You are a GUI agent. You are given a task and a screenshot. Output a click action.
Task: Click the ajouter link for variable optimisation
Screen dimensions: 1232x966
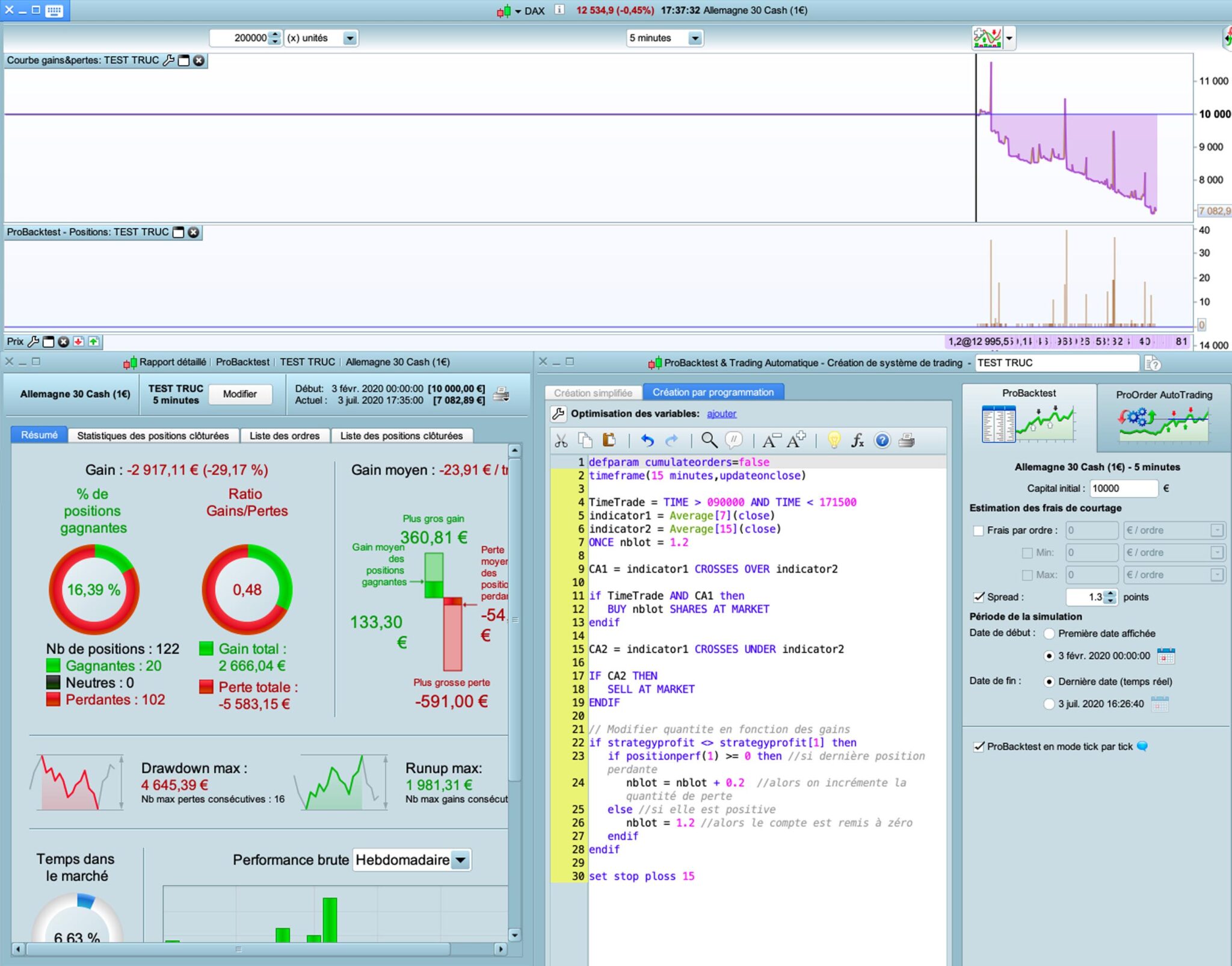721,413
